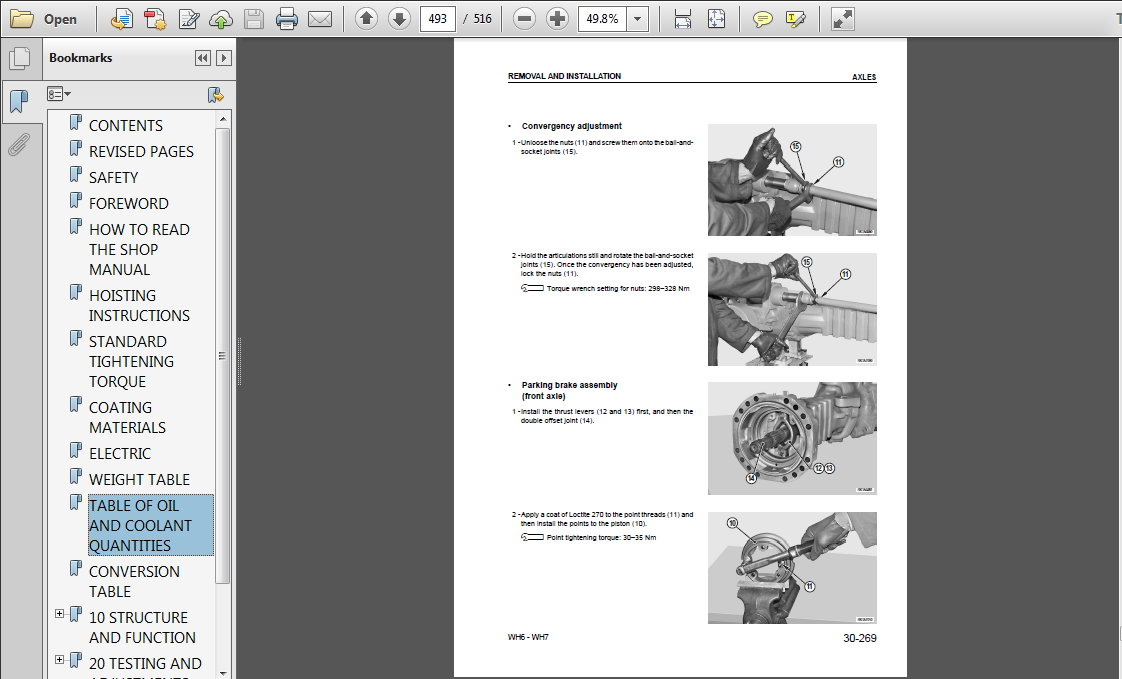
Task: Click the Zoom Out minus button
Action: pyautogui.click(x=525, y=19)
